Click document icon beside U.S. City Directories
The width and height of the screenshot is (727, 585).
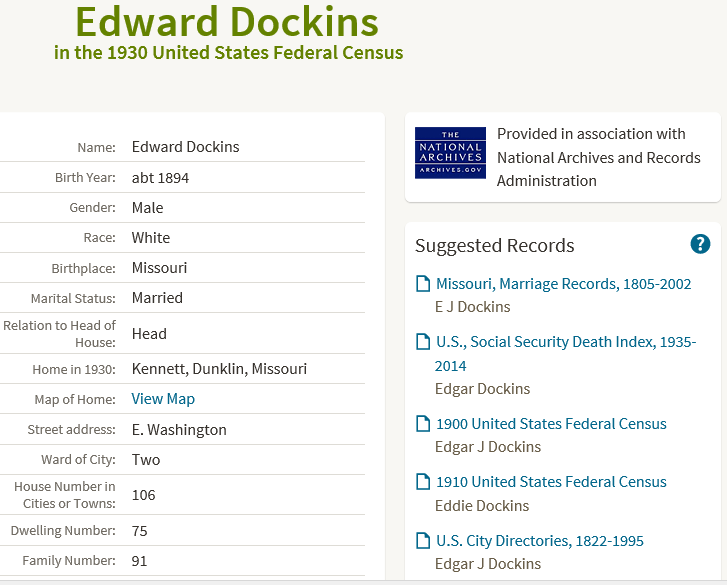click(x=423, y=540)
